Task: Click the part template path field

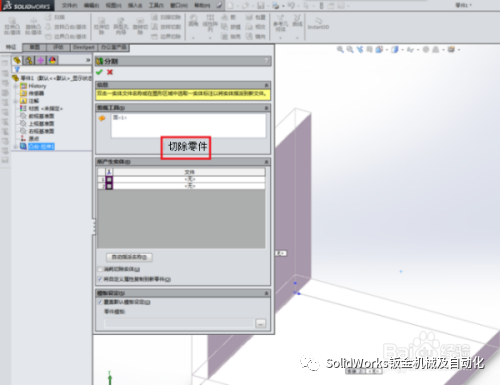Action: 179,323
